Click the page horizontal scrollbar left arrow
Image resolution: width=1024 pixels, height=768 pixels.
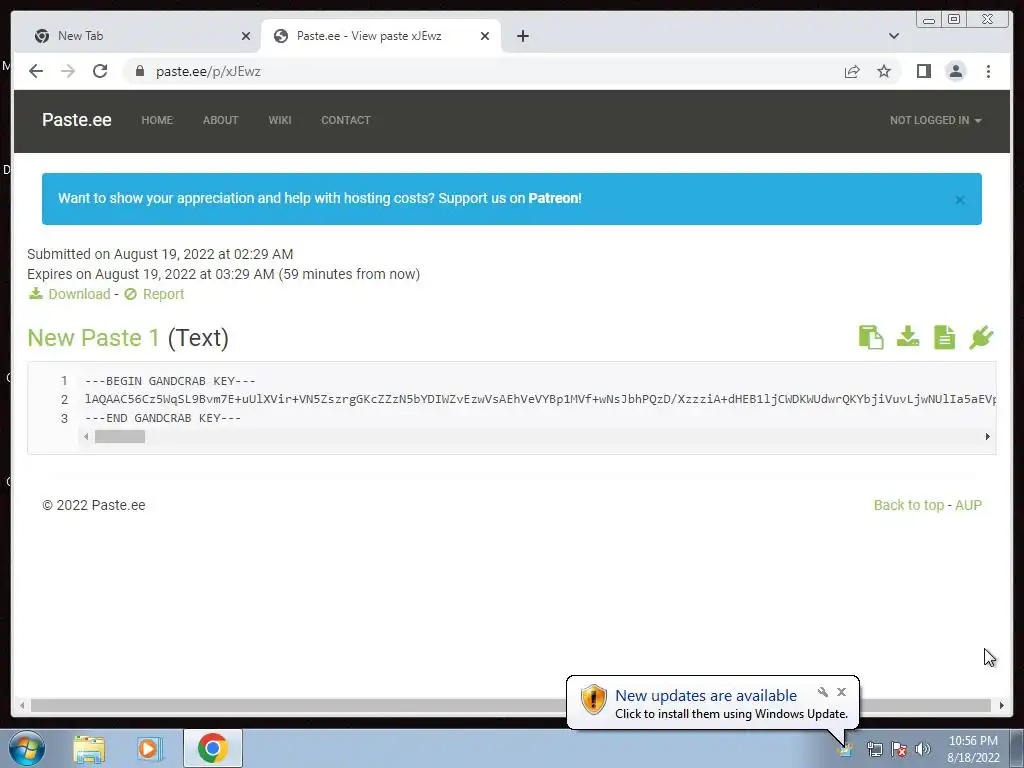[x=22, y=705]
